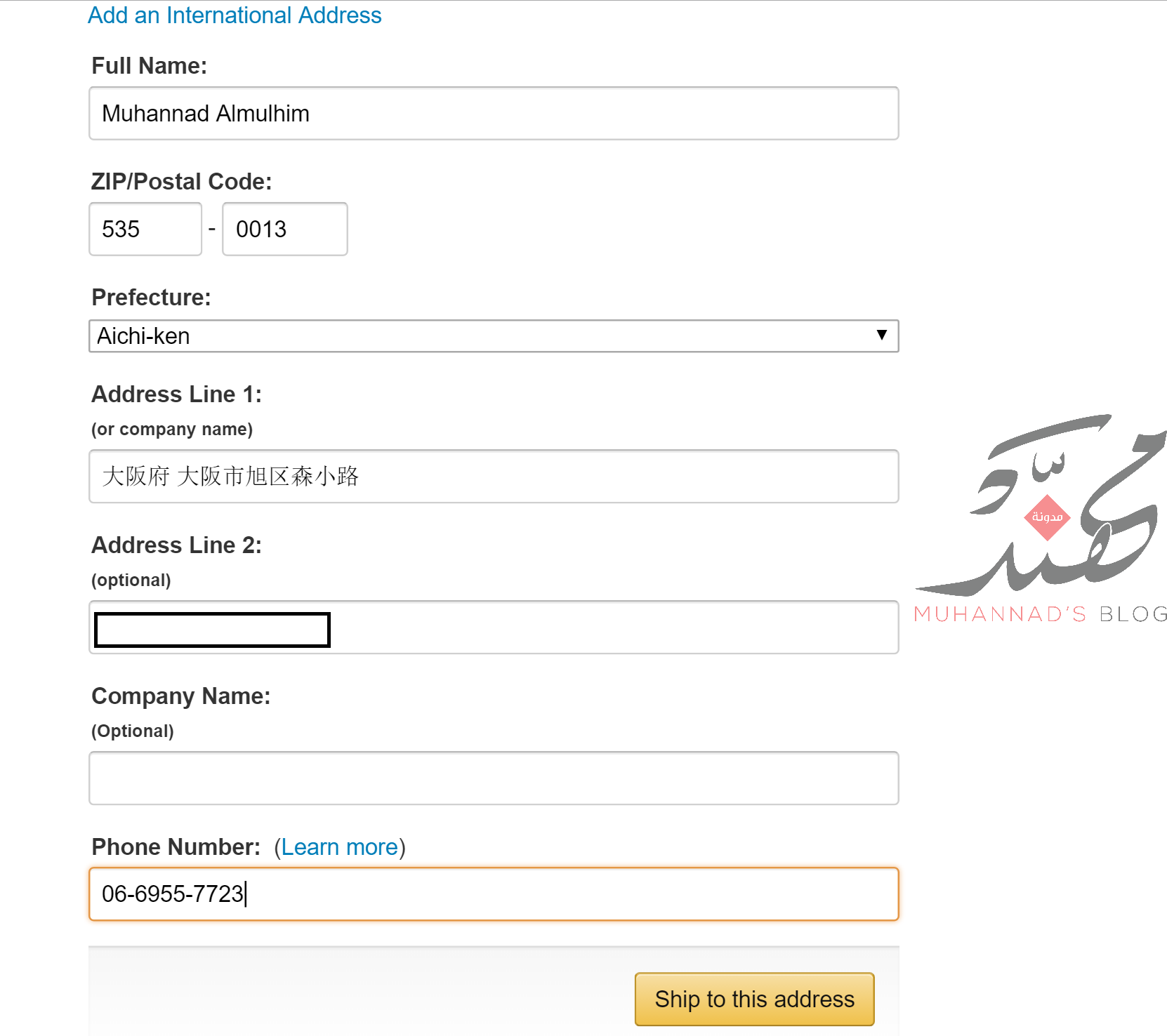Select the first ZIP code box containing 535
This screenshot has height=1036, width=1167.
145,229
